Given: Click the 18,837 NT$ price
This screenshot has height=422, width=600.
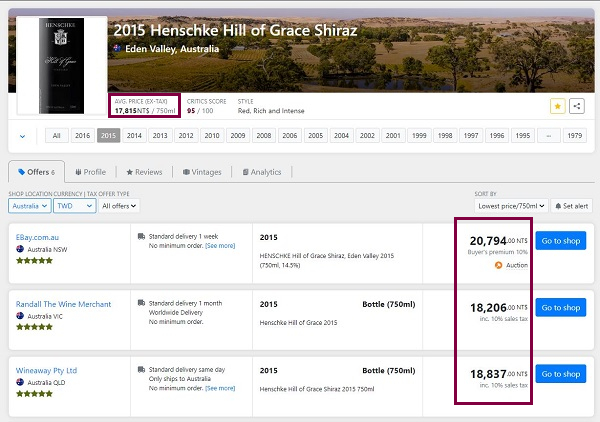Looking at the screenshot, I should (x=499, y=374).
